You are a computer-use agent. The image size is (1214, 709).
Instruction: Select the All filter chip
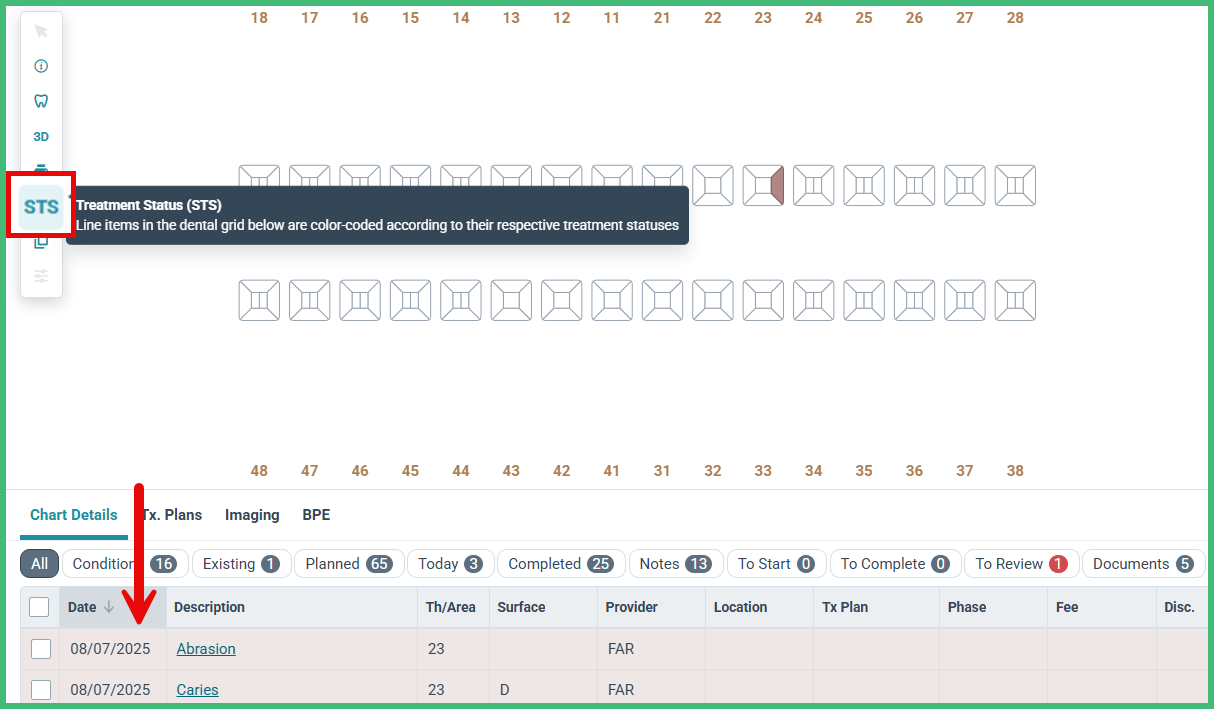coord(39,563)
